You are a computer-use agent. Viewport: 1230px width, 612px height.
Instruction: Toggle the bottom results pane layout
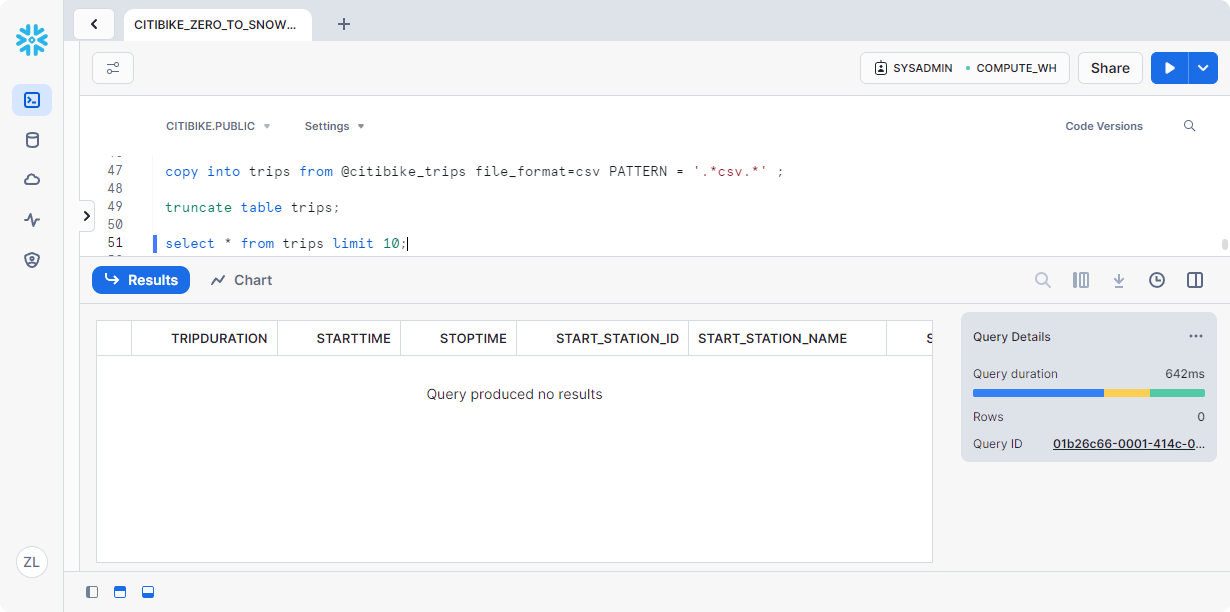(148, 592)
